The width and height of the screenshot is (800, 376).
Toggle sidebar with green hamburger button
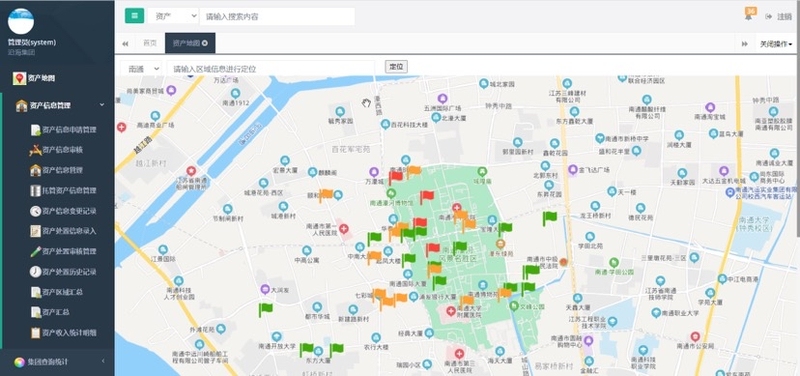coord(134,16)
